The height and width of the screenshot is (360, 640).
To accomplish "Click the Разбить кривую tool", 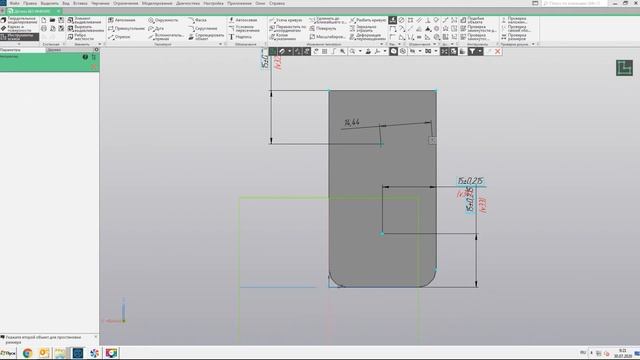I will click(x=368, y=20).
